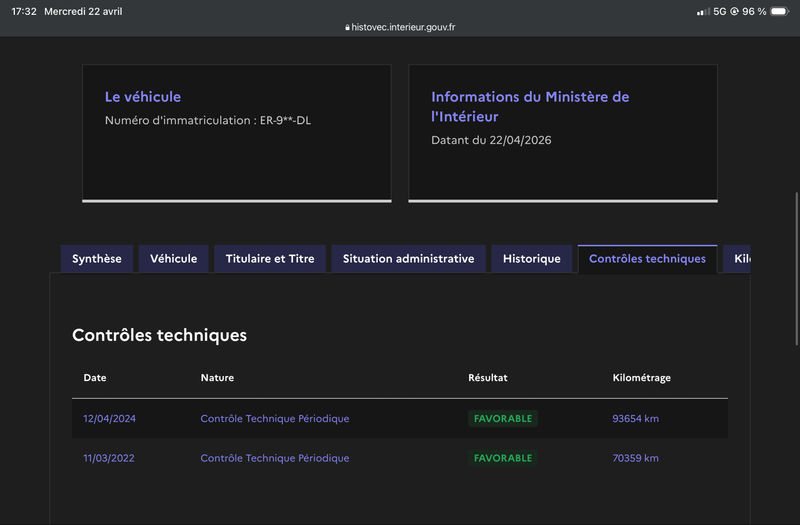Open the partially hidden Kilométrage tab

[737, 259]
